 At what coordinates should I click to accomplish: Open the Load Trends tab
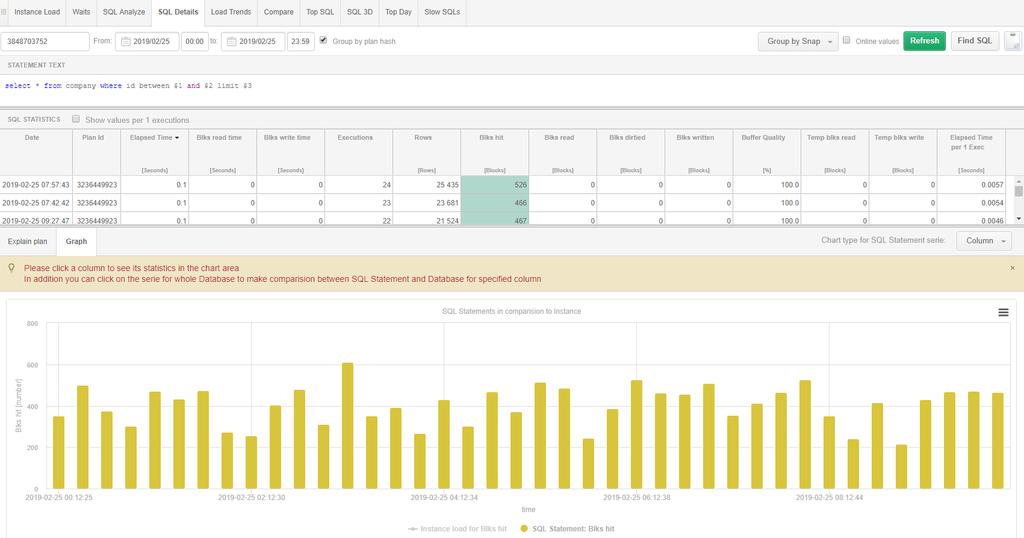point(231,12)
